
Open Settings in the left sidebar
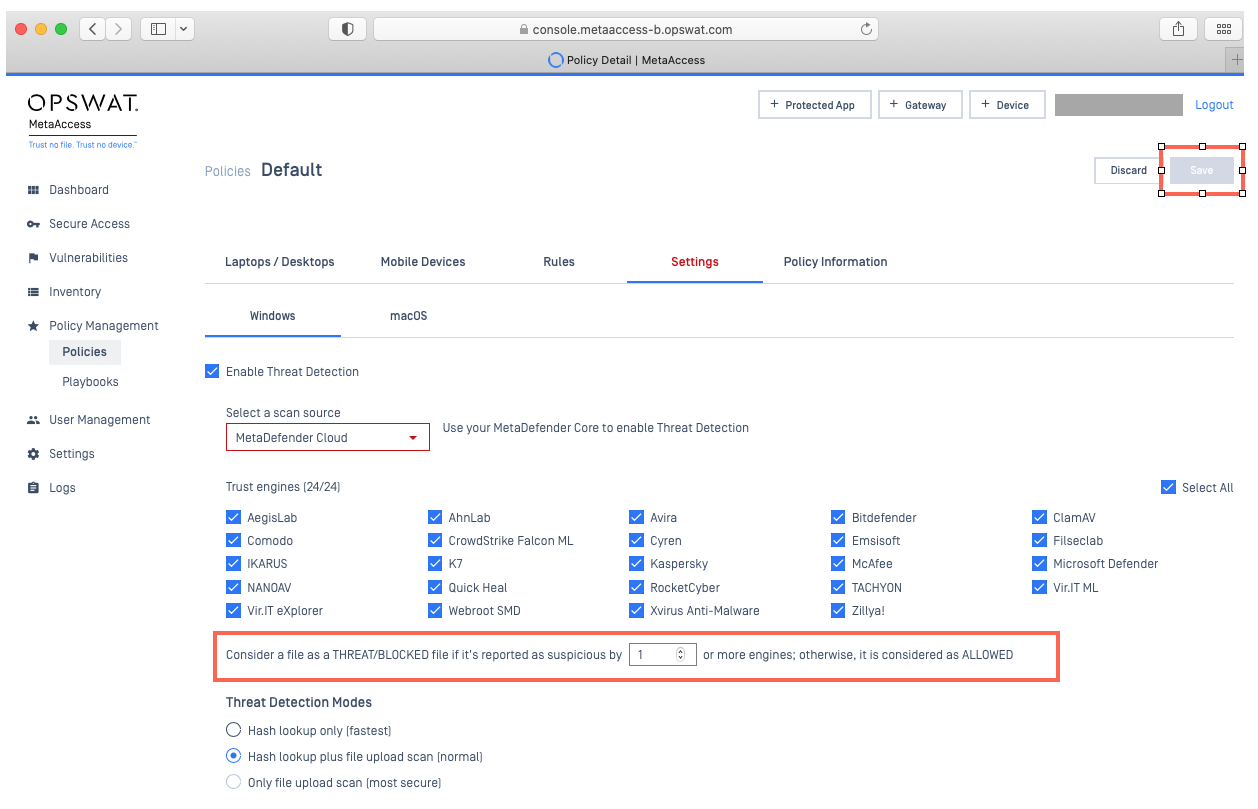72,454
